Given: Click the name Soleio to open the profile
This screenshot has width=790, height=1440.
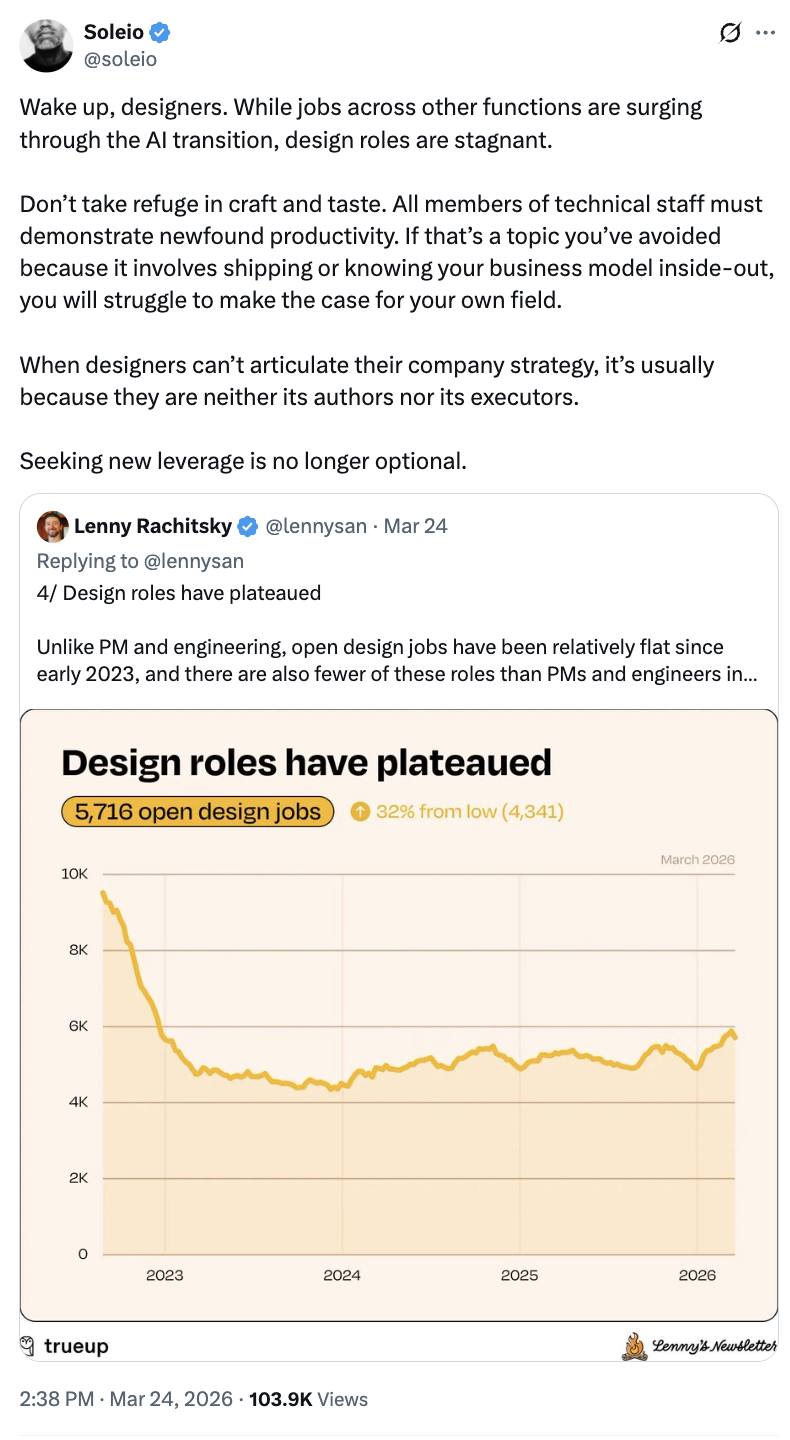Looking at the screenshot, I should [x=113, y=31].
